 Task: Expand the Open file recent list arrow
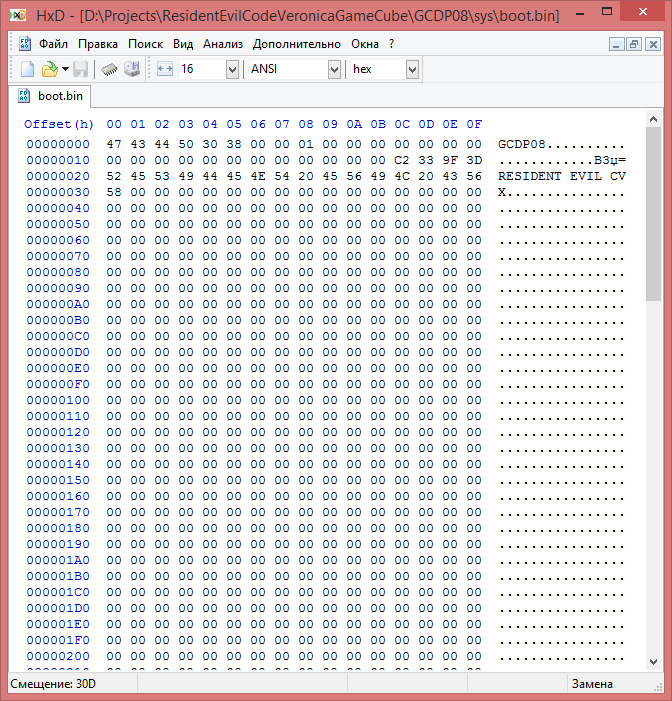(65, 69)
